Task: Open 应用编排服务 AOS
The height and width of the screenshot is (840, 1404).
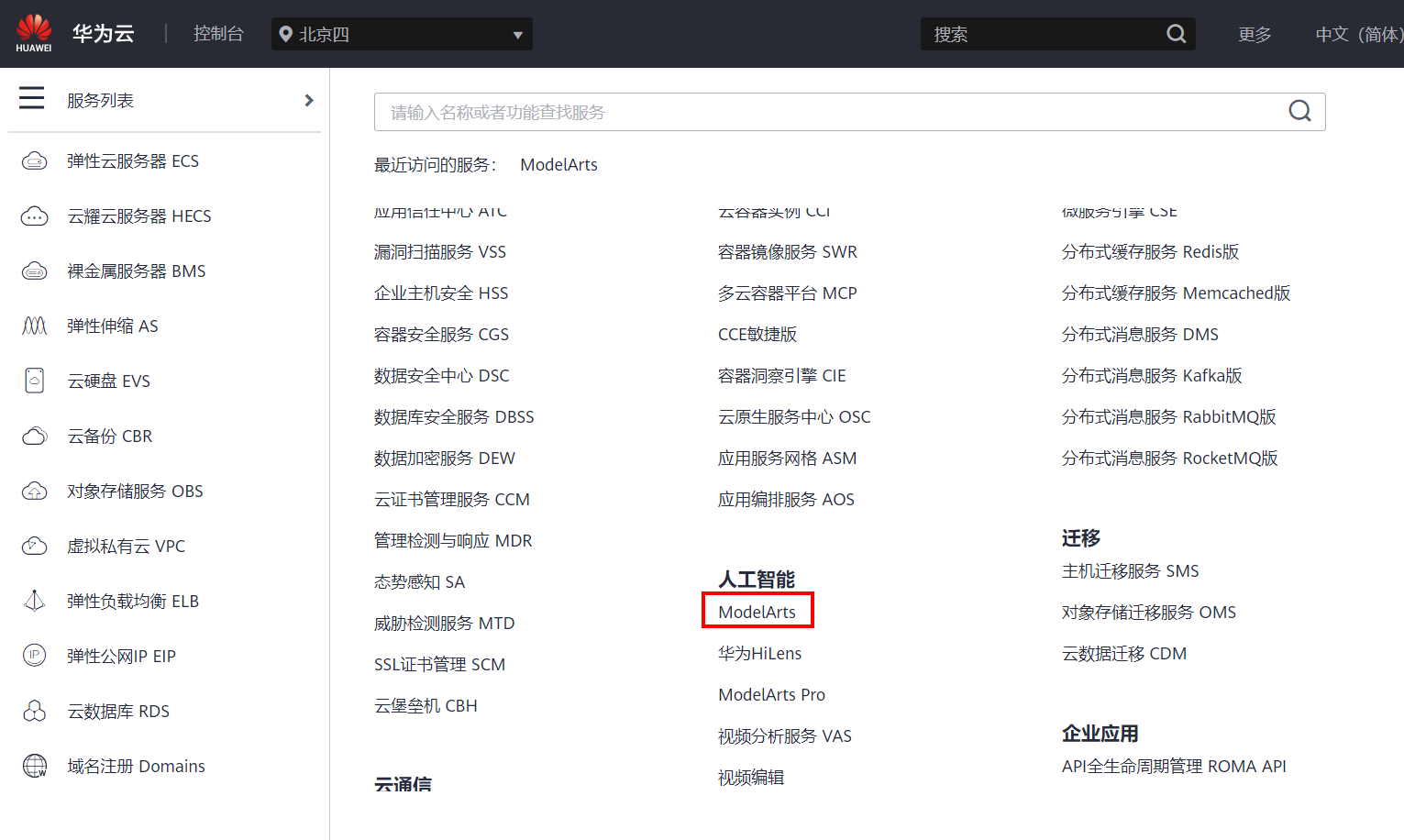Action: click(x=786, y=499)
